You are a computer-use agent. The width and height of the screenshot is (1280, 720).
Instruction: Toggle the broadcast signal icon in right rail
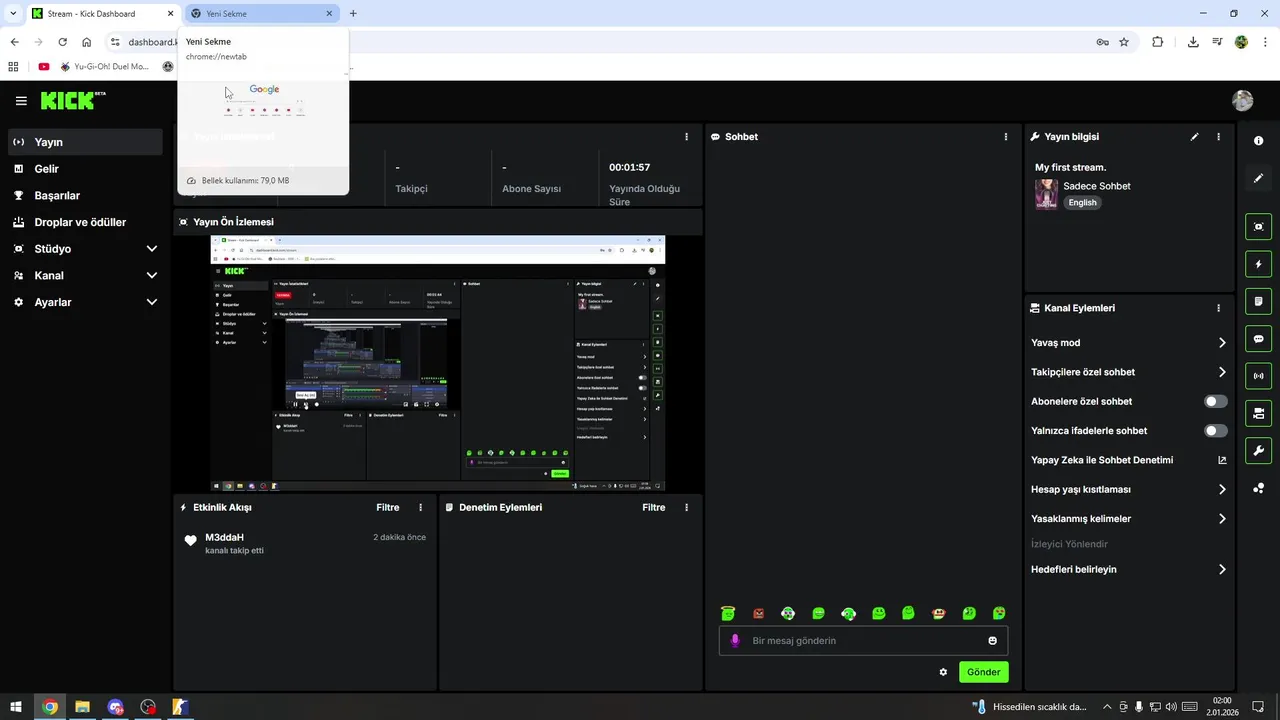(1259, 376)
